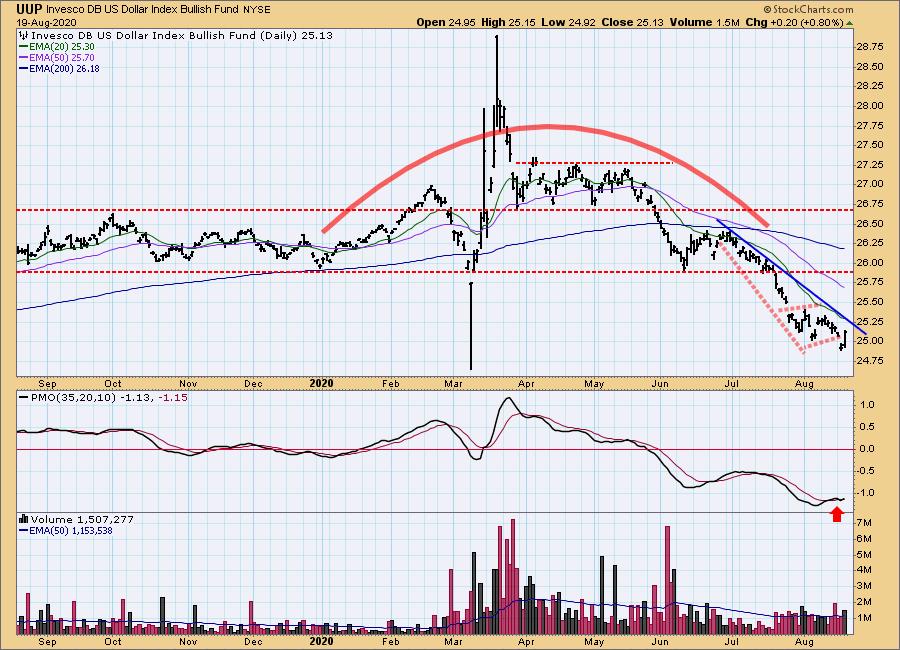Viewport: 900px width, 650px height.
Task: Click the green up-triangle beside Chg value
Action: 849,23
